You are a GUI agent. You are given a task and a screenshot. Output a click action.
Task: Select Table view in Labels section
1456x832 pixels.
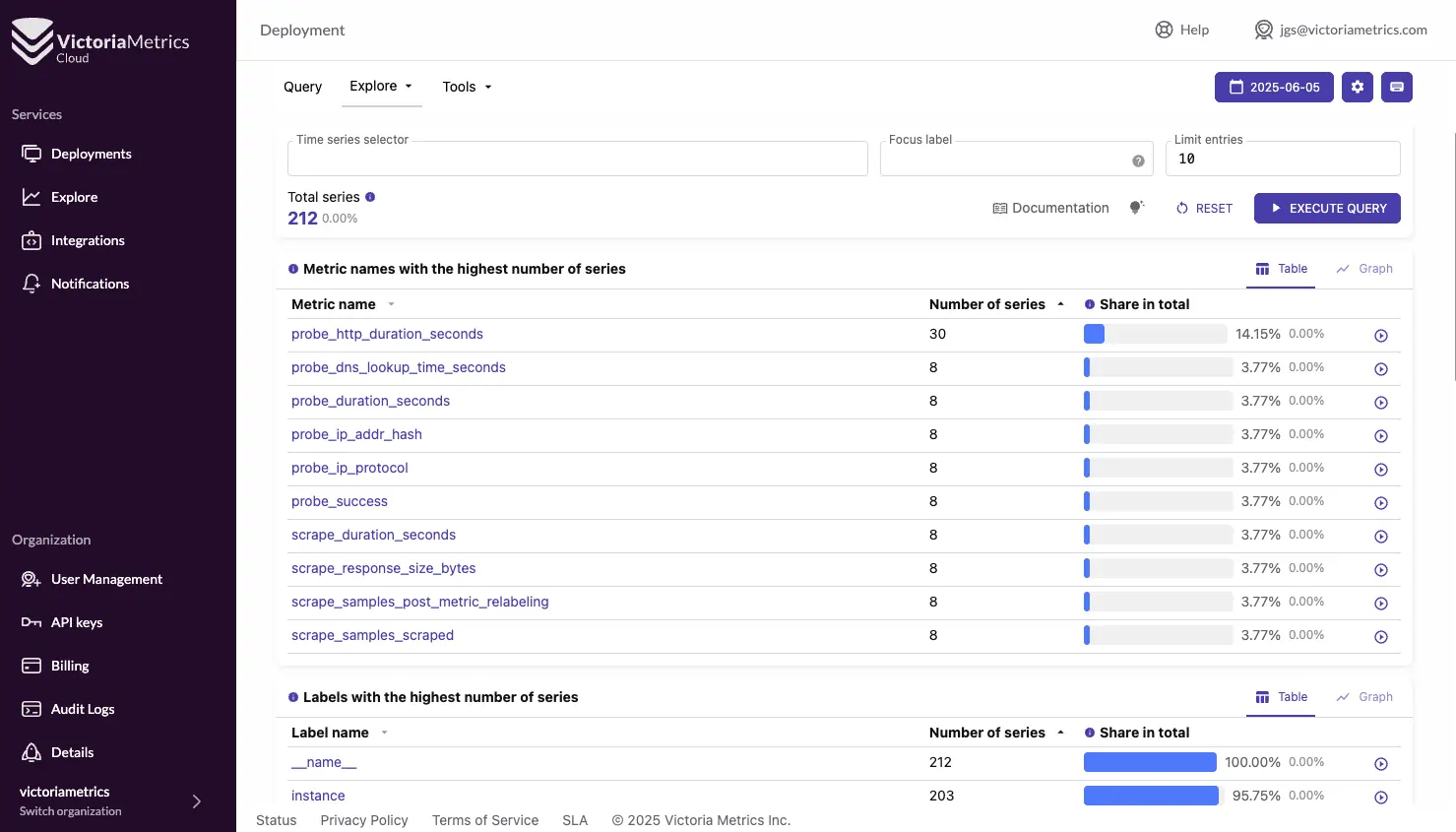(1281, 697)
